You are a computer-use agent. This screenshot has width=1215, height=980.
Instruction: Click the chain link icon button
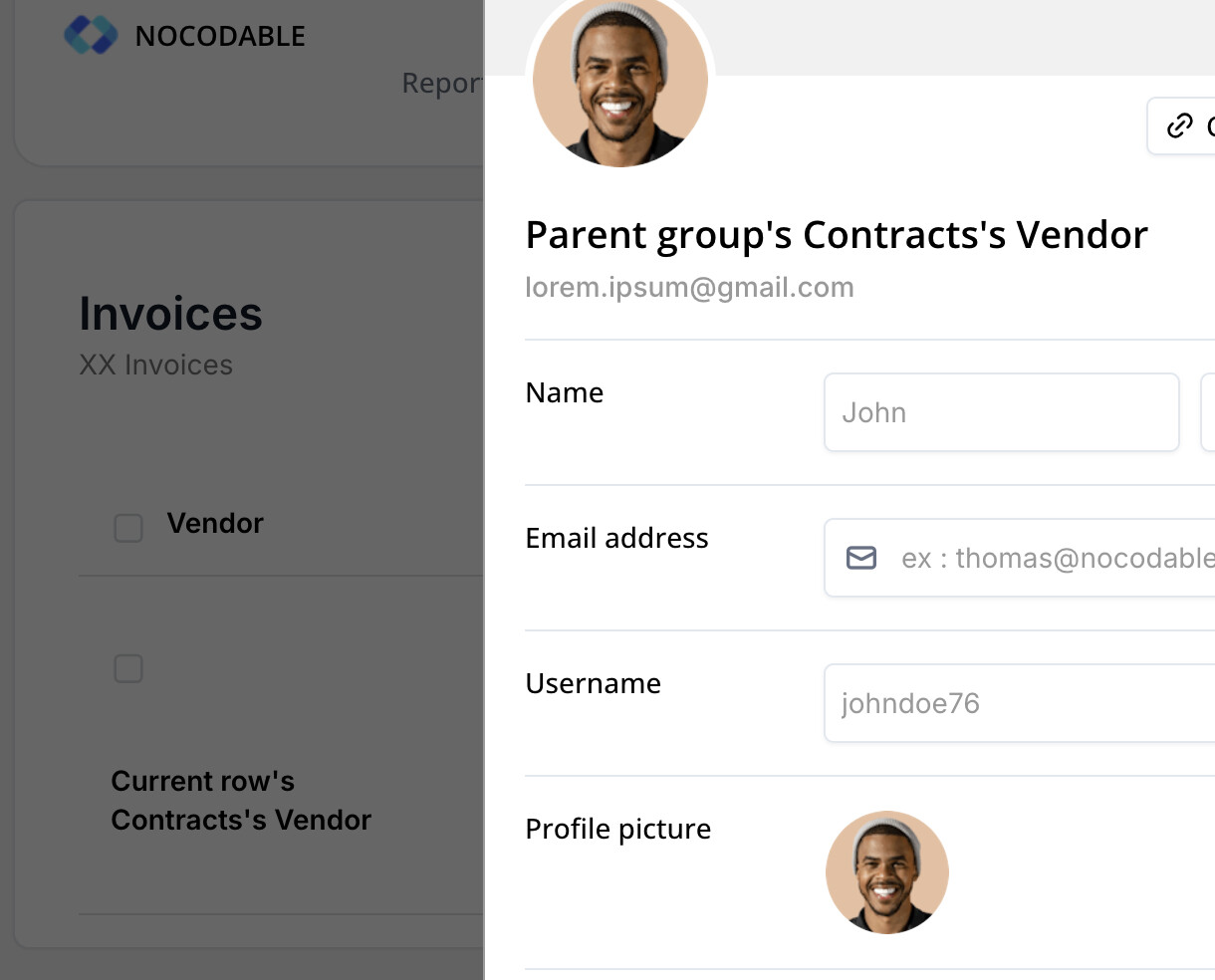[1181, 125]
